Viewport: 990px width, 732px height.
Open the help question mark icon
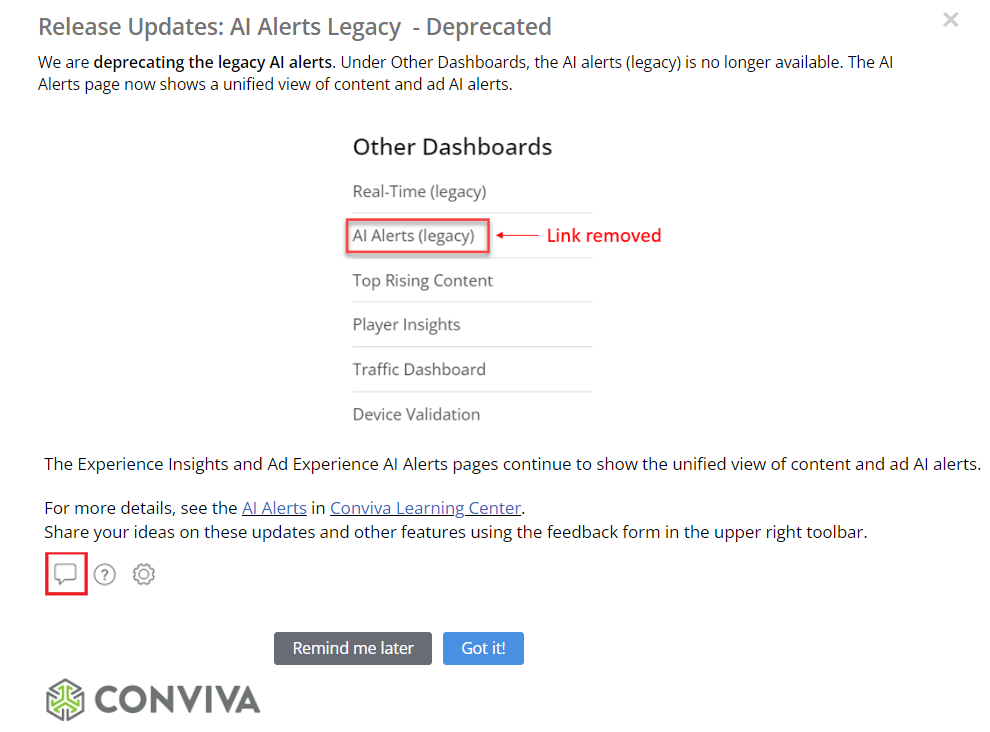105,574
